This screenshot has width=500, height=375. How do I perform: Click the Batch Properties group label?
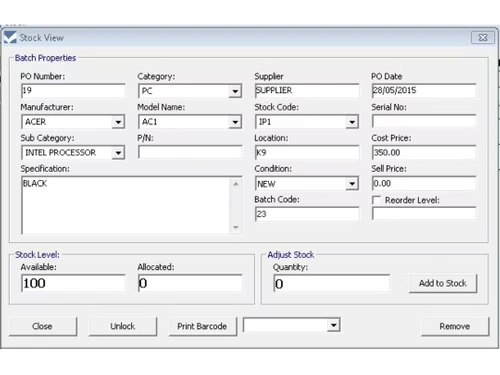pos(45,58)
